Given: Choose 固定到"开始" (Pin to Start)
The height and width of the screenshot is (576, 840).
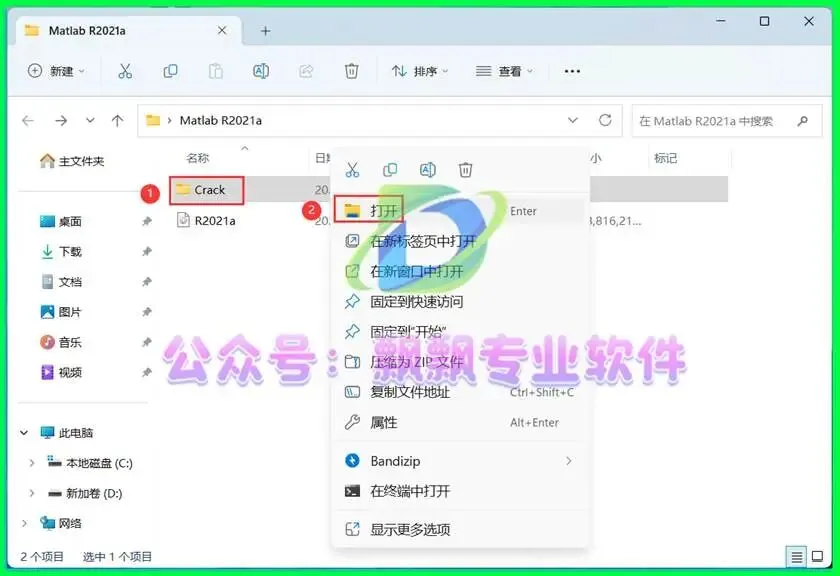Looking at the screenshot, I should coord(460,332).
